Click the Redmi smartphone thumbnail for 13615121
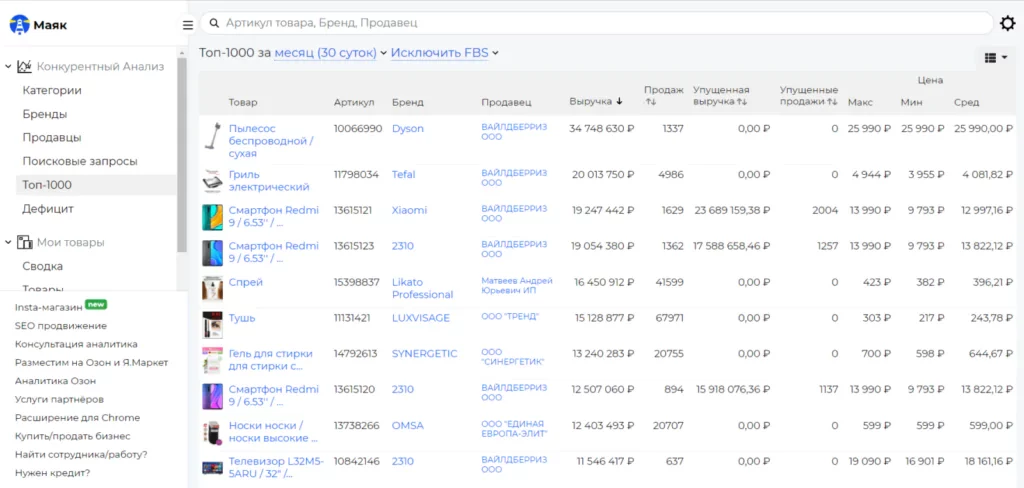The height and width of the screenshot is (488, 1024). coord(212,217)
